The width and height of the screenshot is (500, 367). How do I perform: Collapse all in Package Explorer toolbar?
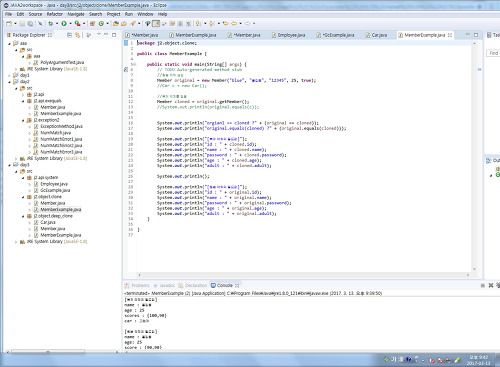click(69, 35)
